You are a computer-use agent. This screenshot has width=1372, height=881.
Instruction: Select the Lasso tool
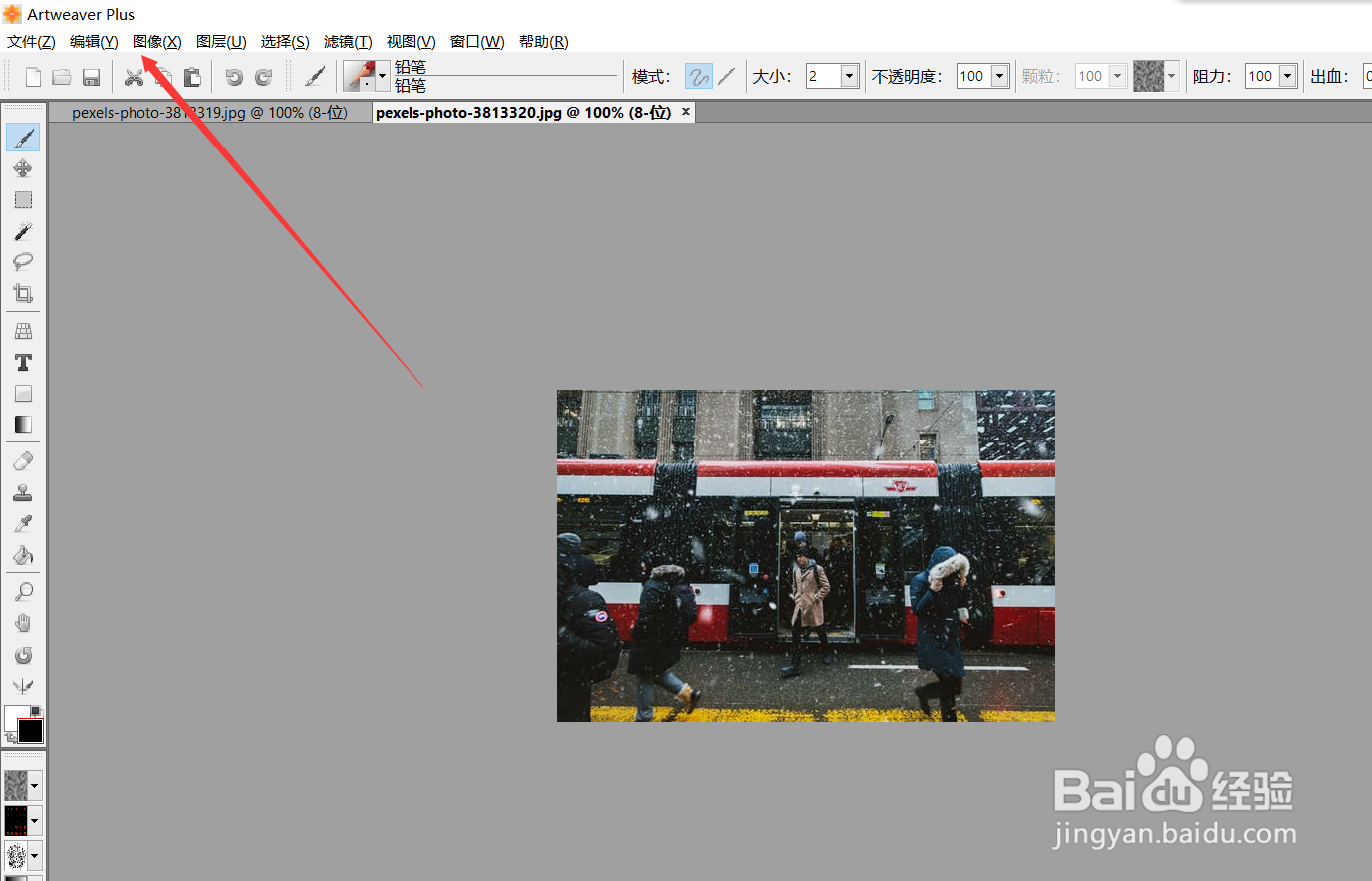pos(23,262)
